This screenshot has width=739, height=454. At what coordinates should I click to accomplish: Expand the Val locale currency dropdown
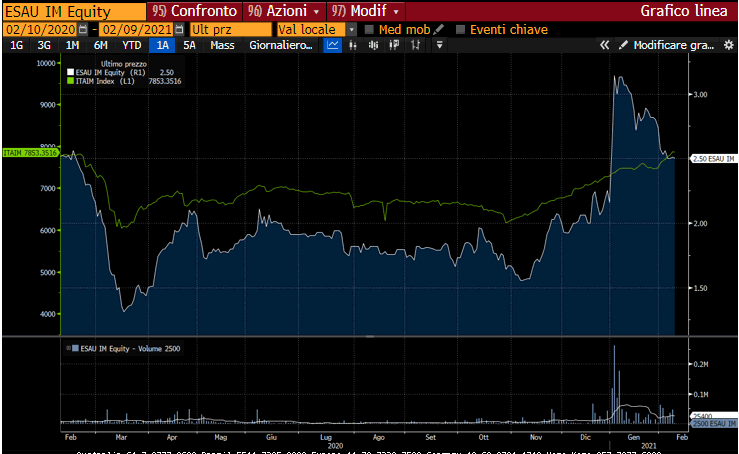351,29
